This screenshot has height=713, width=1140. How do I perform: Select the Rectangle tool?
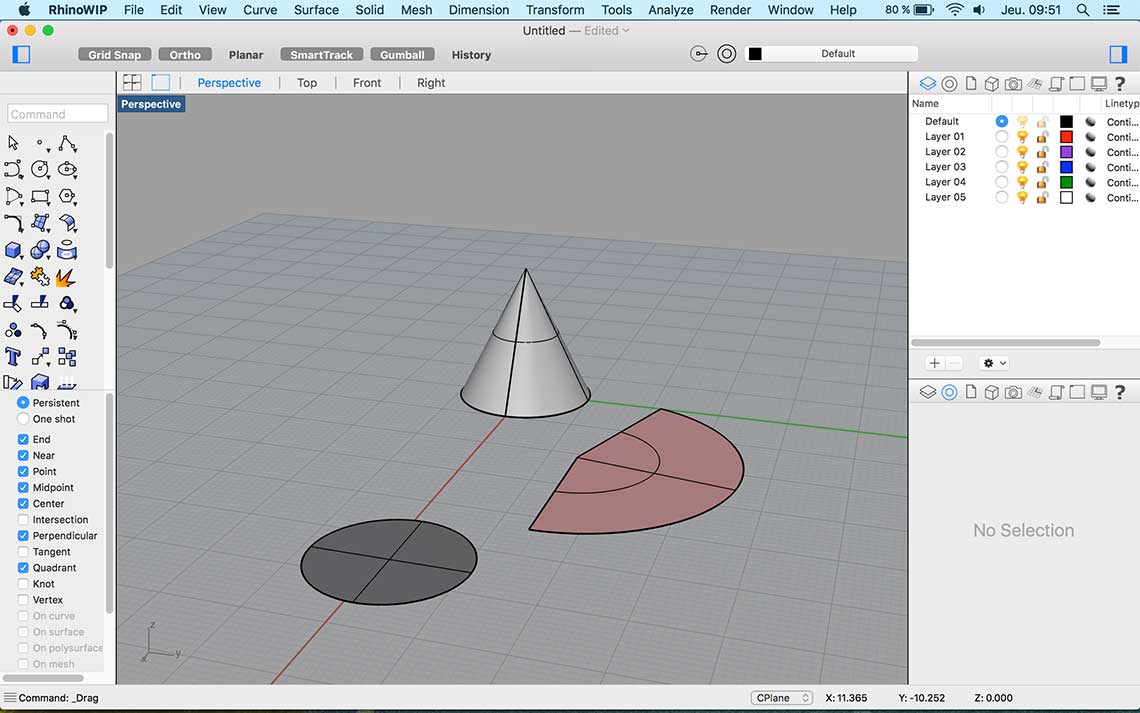40,196
